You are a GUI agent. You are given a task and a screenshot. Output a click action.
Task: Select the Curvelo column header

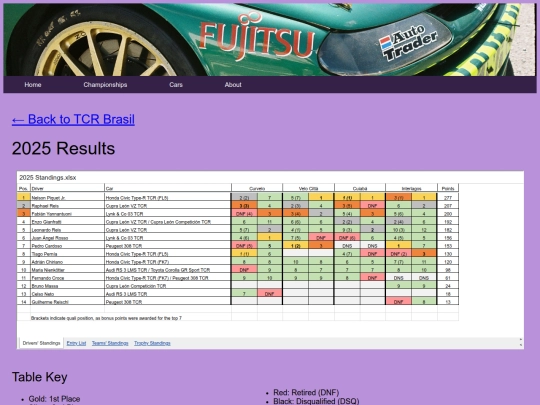(257, 188)
